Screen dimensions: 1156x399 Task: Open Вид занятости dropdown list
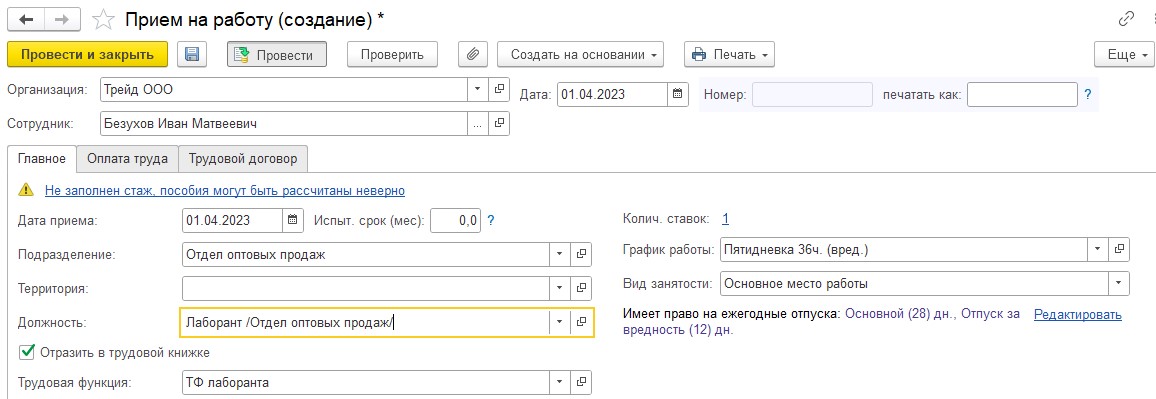[1119, 282]
